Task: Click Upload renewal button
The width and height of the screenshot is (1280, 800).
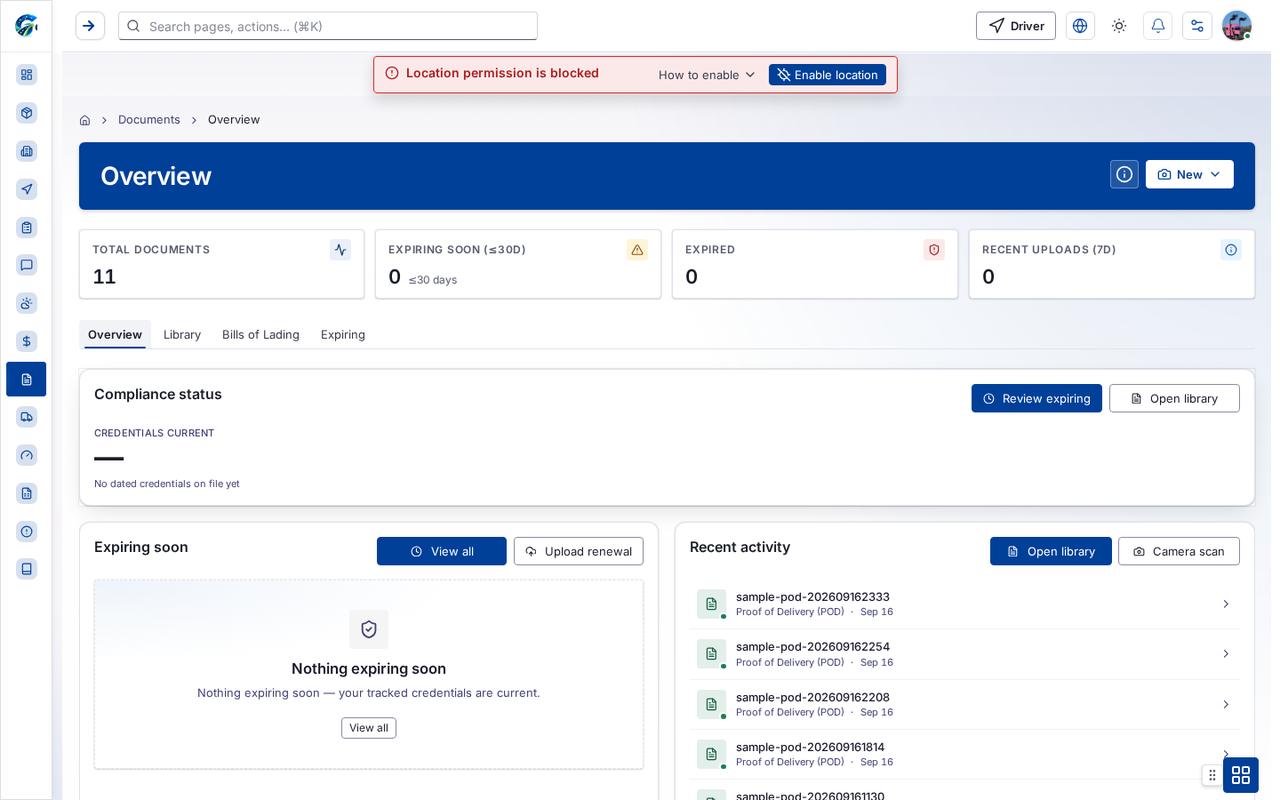Action: tap(578, 551)
